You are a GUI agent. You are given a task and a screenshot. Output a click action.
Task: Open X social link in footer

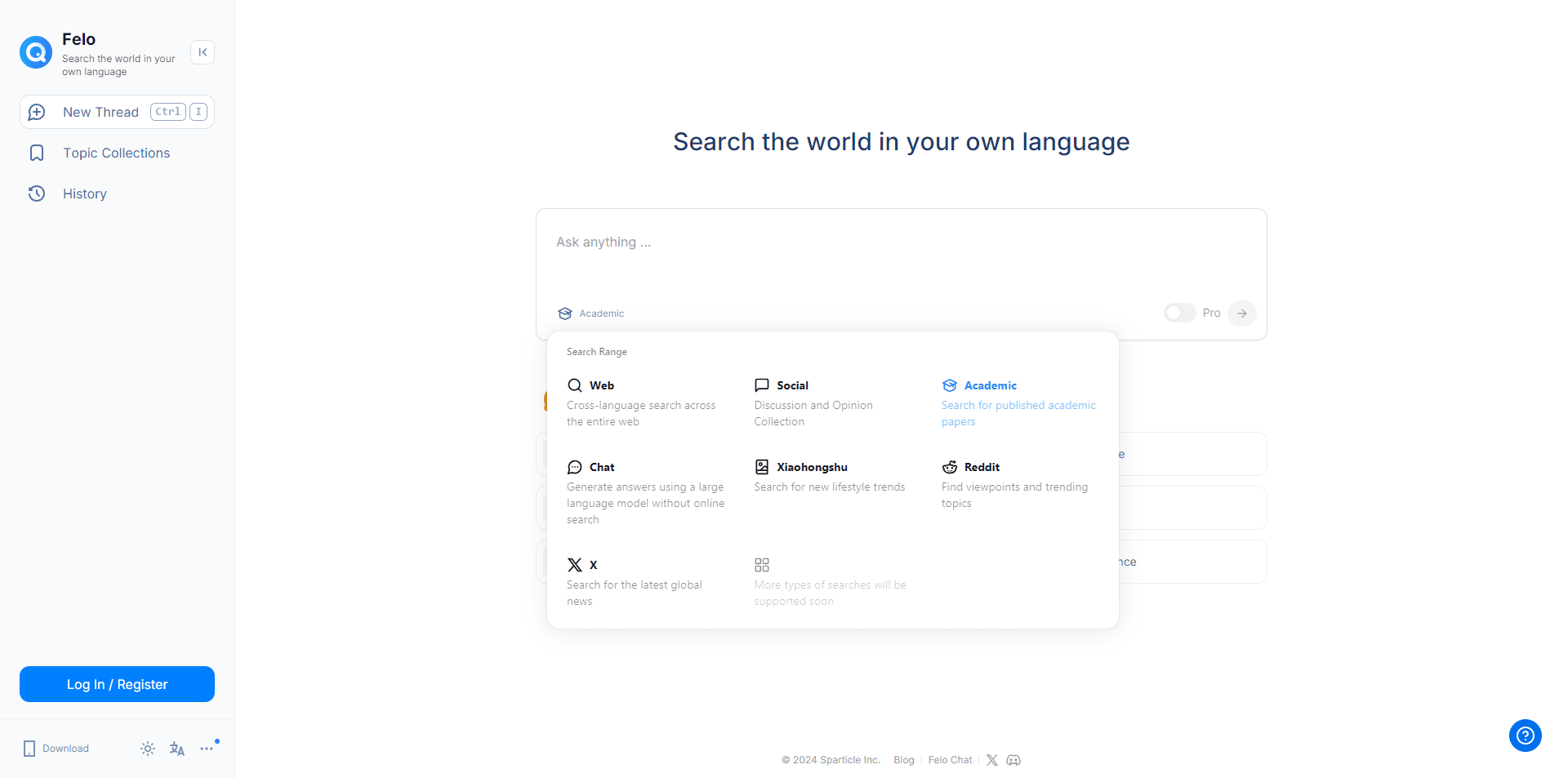pyautogui.click(x=992, y=760)
